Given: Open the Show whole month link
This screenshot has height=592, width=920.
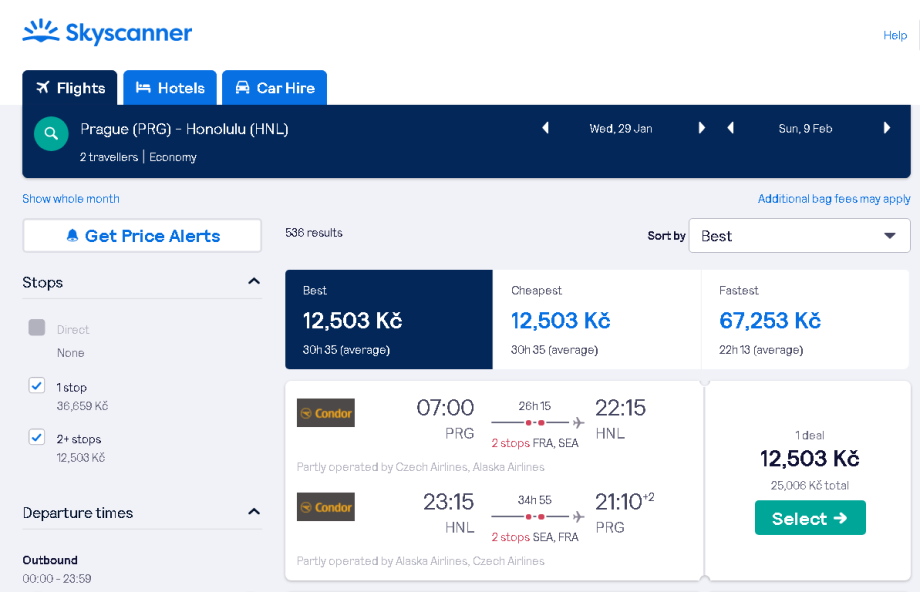Looking at the screenshot, I should click(71, 199).
